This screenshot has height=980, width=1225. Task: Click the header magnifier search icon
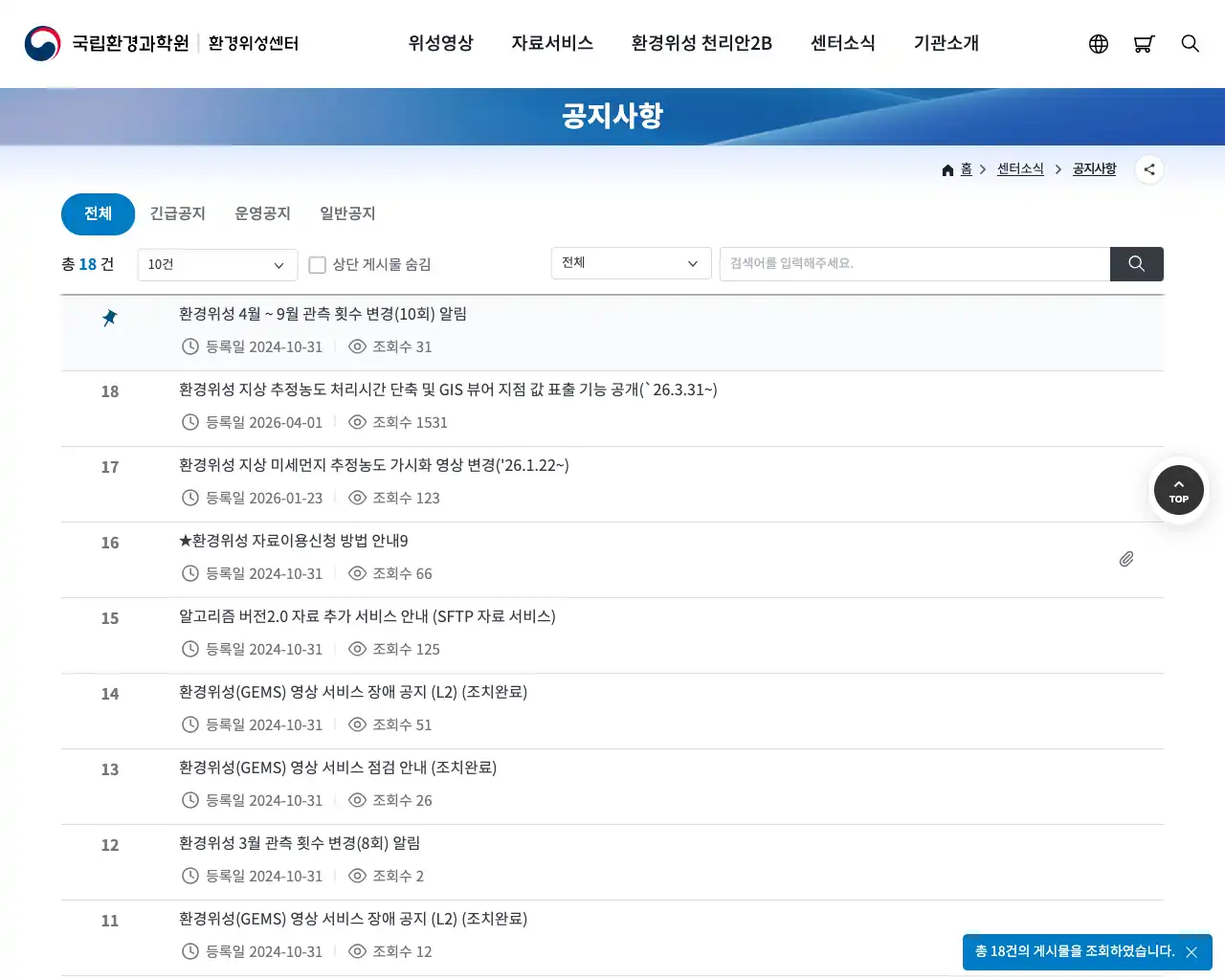pos(1191,43)
